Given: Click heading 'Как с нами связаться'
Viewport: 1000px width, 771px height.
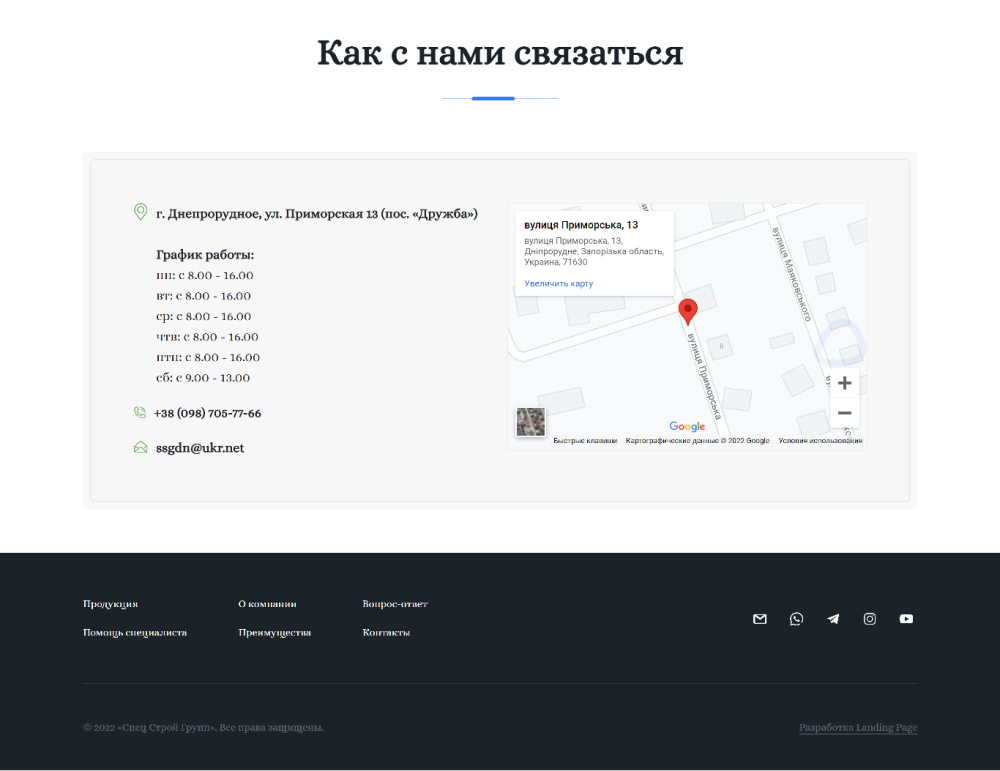Looking at the screenshot, I should coord(500,52).
